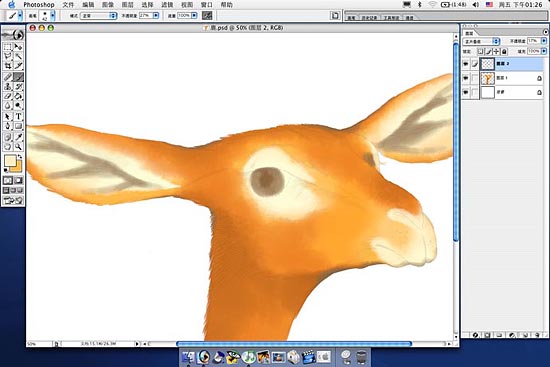Select the Type (T) tool
The width and height of the screenshot is (550, 367).
[18, 116]
